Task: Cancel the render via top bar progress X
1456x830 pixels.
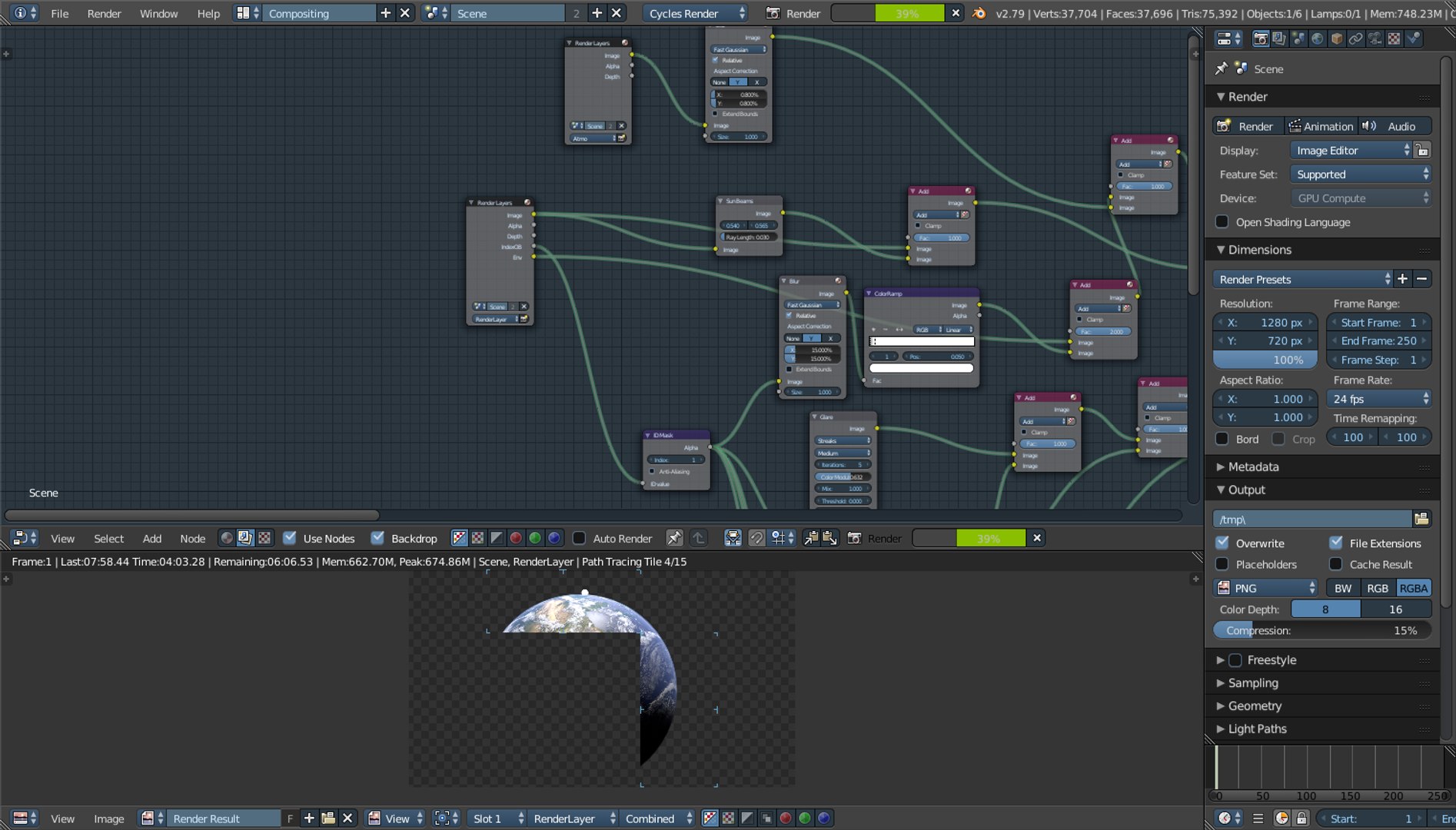Action: pyautogui.click(x=956, y=13)
